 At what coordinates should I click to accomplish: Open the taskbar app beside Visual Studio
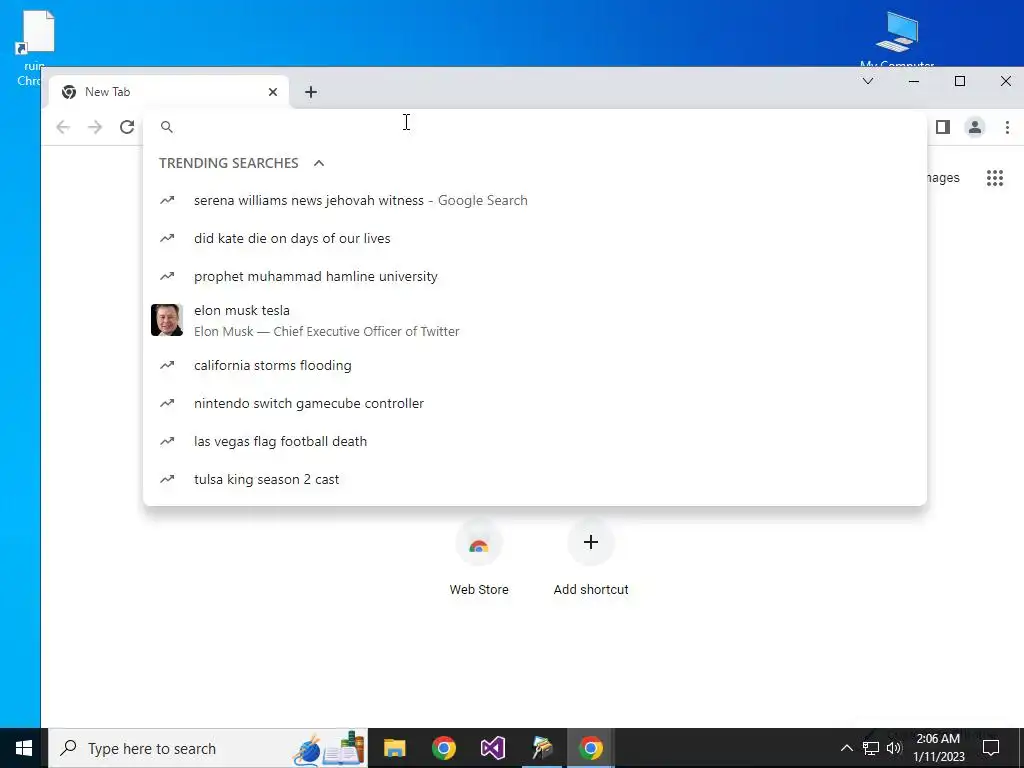pos(541,748)
